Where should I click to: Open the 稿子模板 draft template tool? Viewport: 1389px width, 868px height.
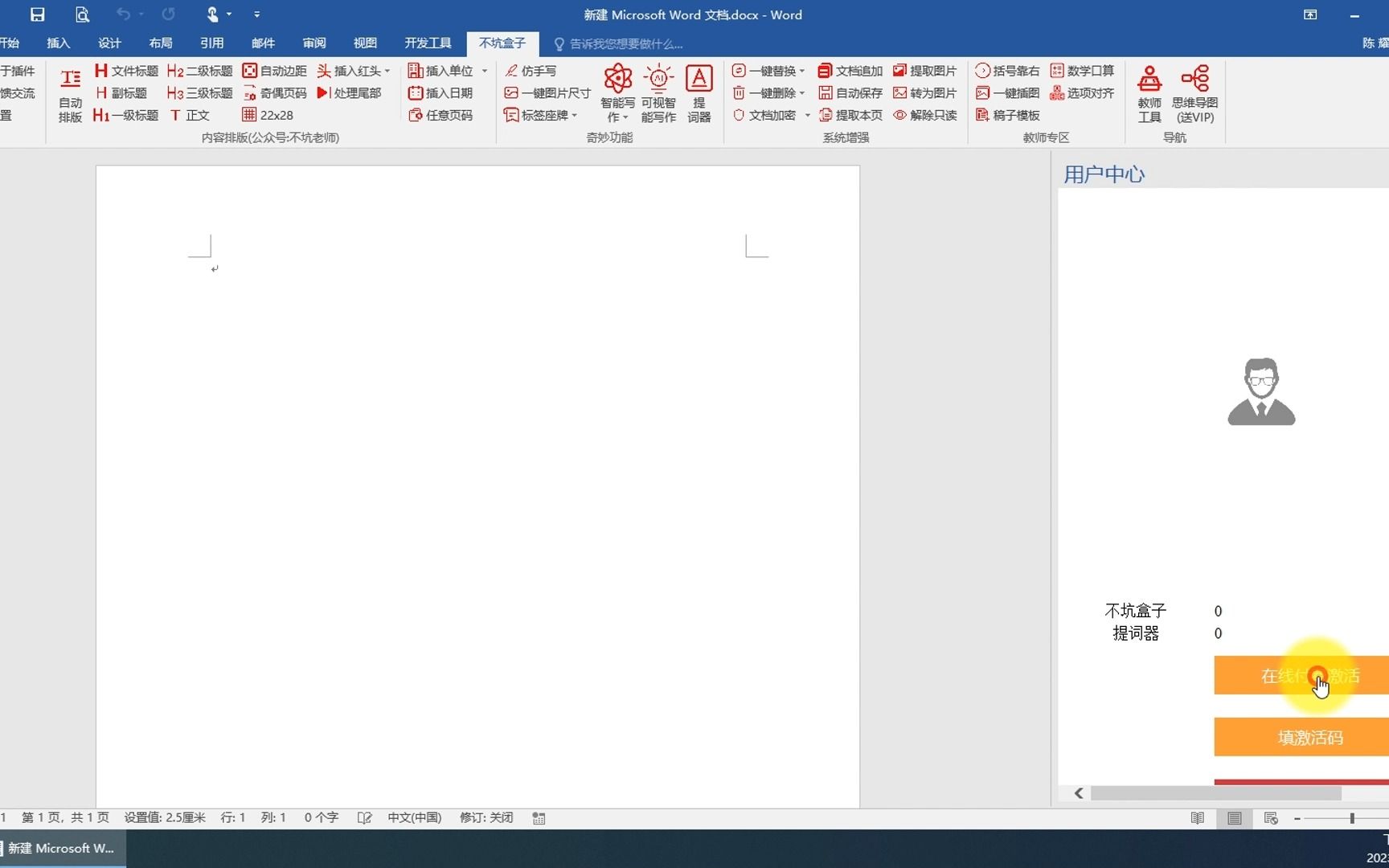click(x=1007, y=115)
